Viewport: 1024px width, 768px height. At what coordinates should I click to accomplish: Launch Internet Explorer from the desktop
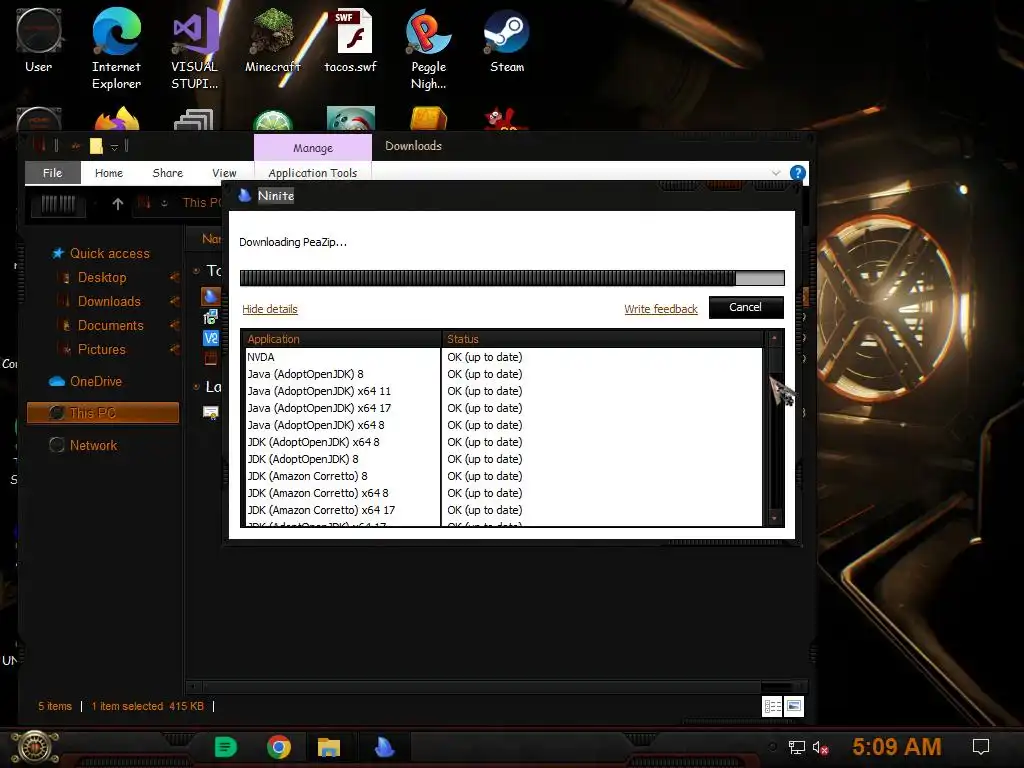pyautogui.click(x=116, y=49)
